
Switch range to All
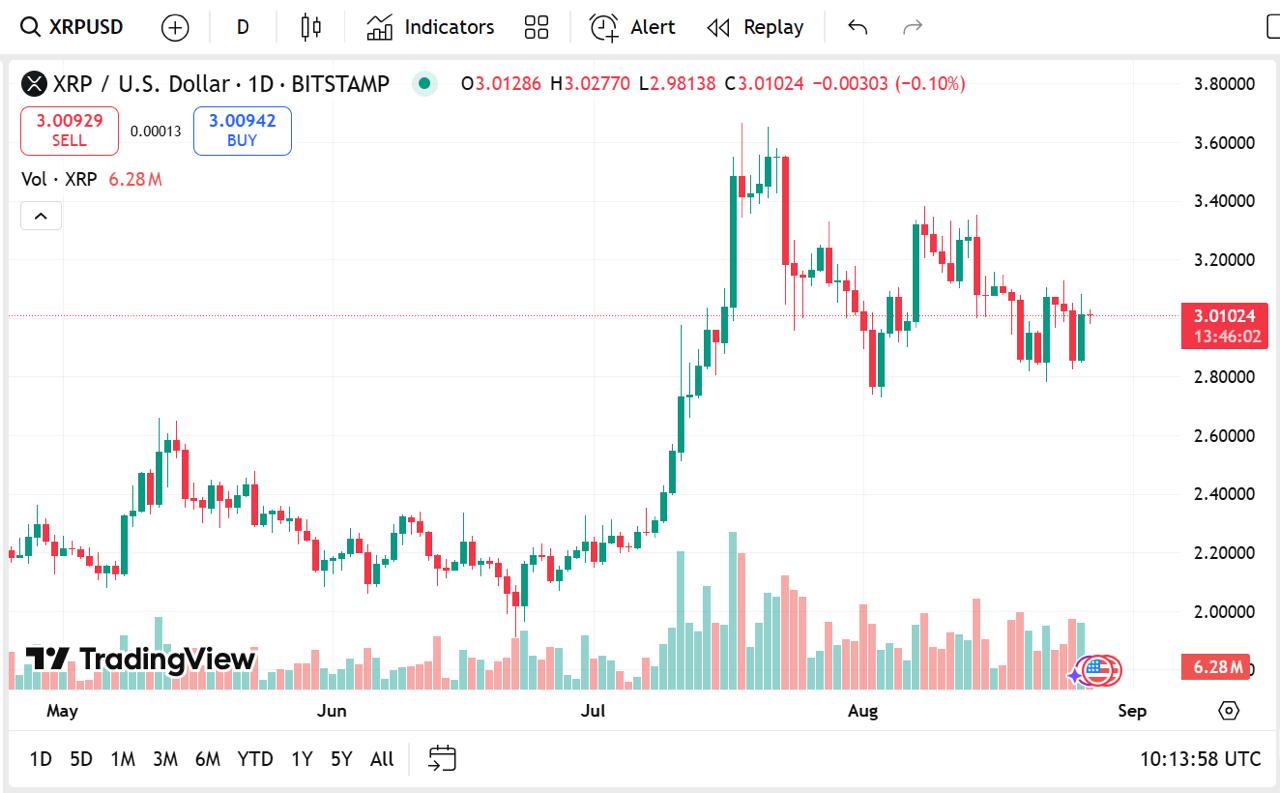click(x=382, y=759)
